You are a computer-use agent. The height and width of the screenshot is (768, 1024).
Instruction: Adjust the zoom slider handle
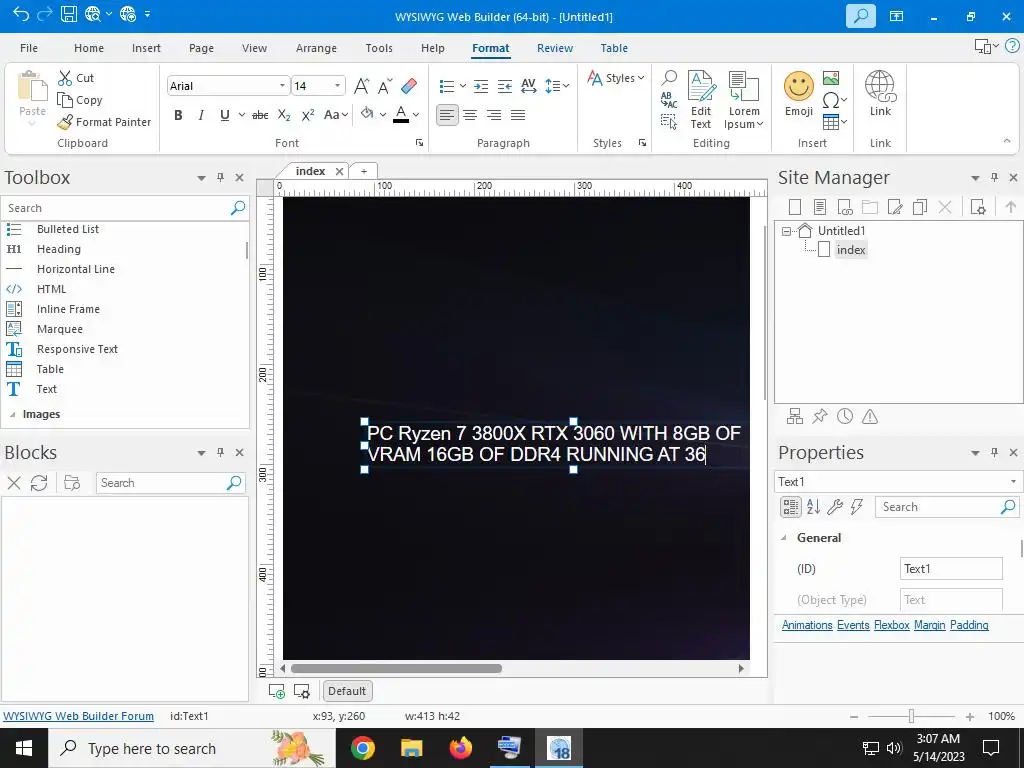[911, 716]
